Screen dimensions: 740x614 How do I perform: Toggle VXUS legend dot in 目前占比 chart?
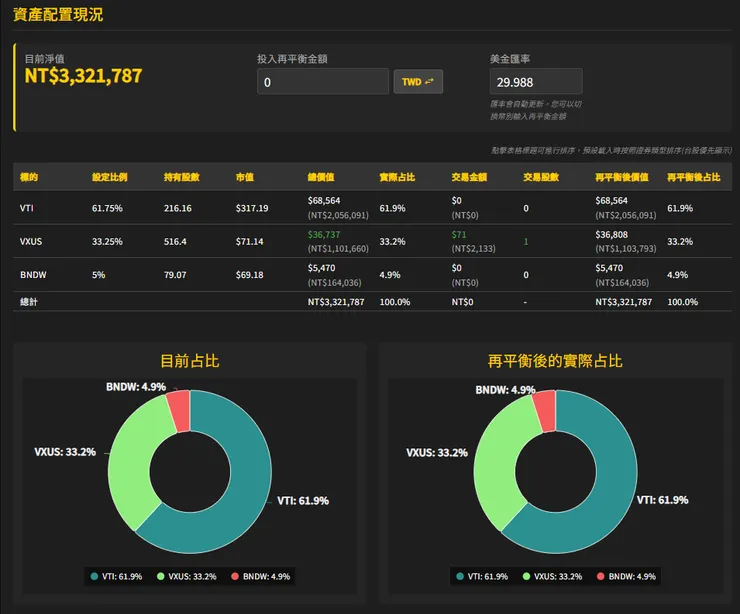(x=160, y=576)
